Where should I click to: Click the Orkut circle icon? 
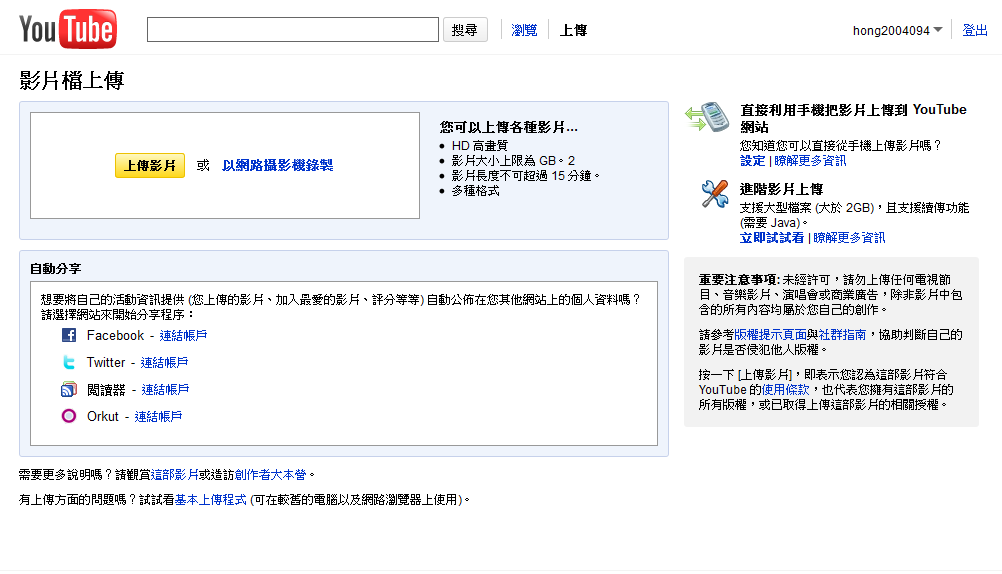click(x=69, y=416)
